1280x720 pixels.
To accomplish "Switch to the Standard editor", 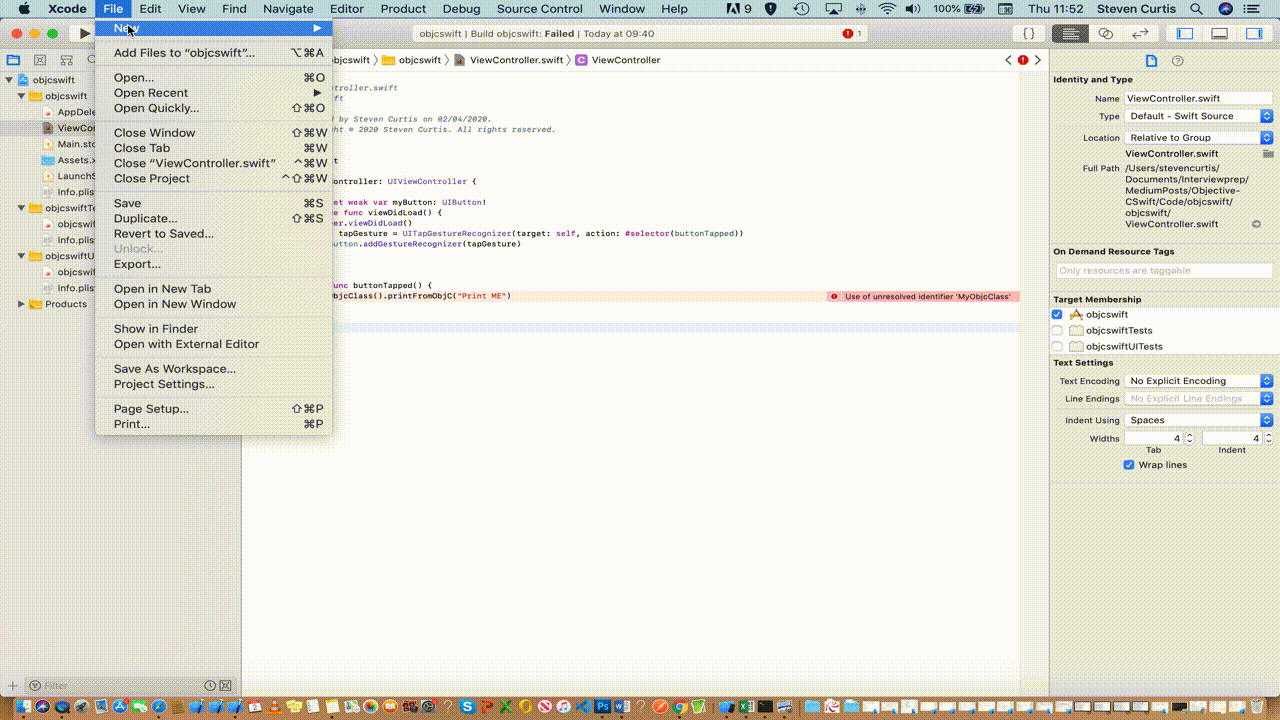I will (1070, 34).
